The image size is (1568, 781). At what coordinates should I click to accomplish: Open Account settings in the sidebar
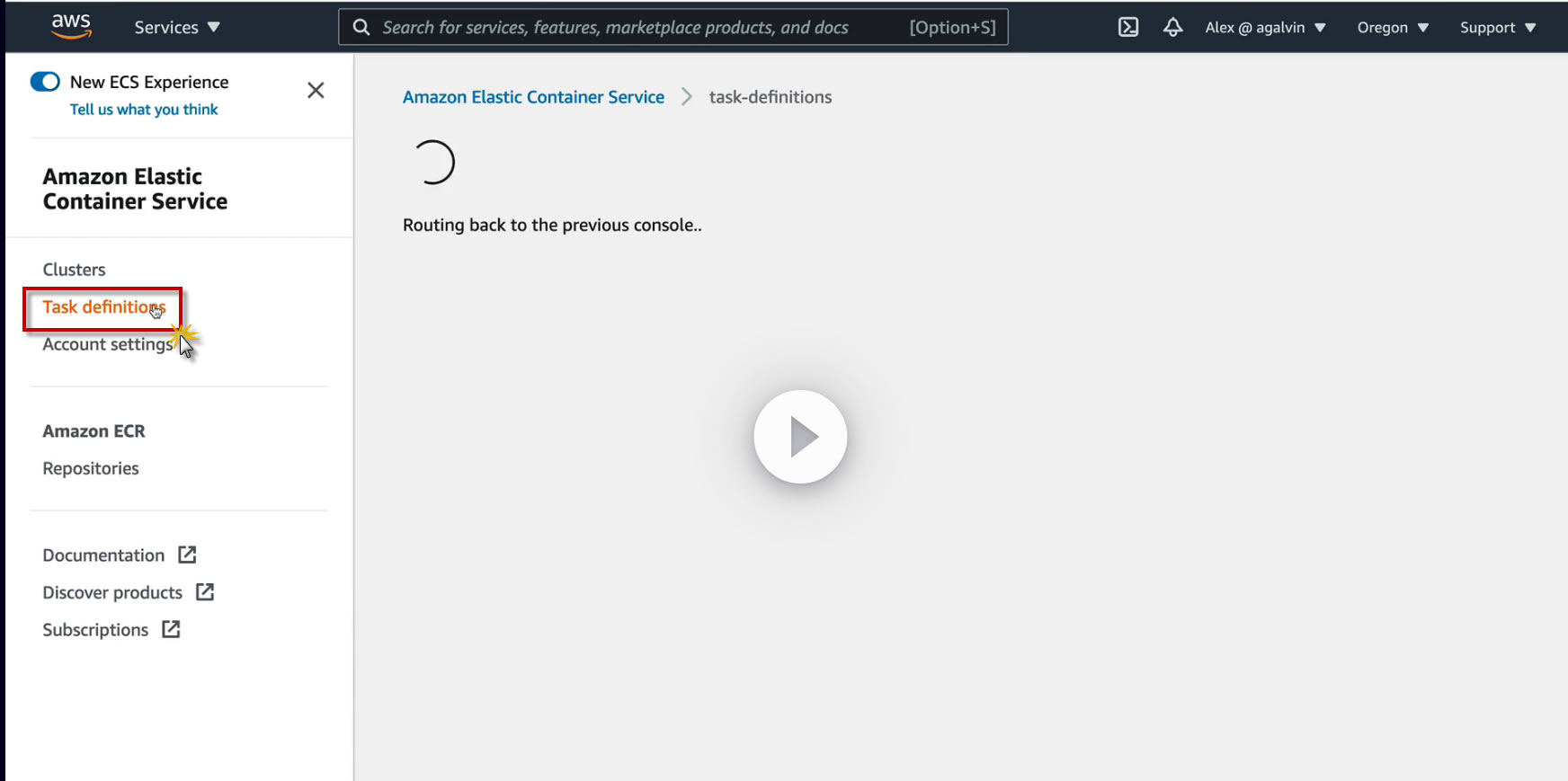107,344
